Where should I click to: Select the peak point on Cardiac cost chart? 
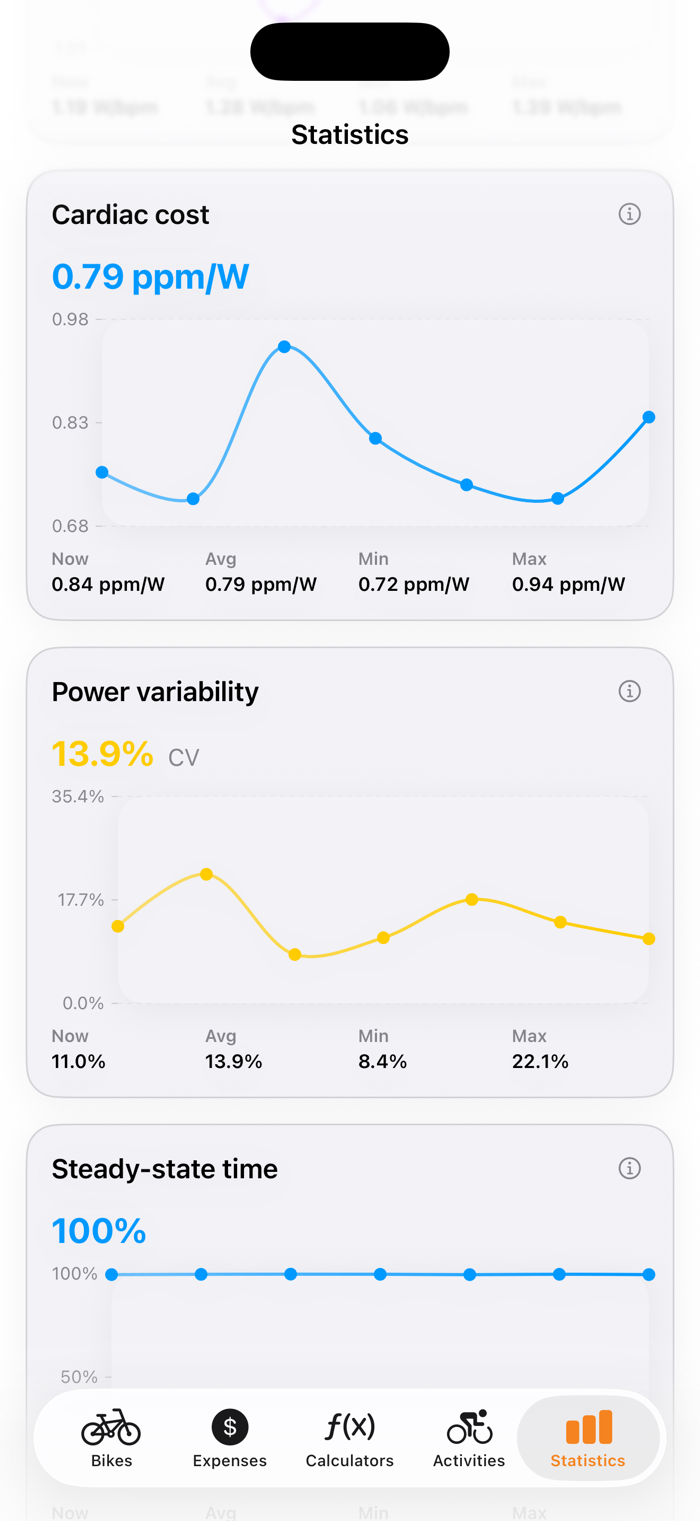284,347
